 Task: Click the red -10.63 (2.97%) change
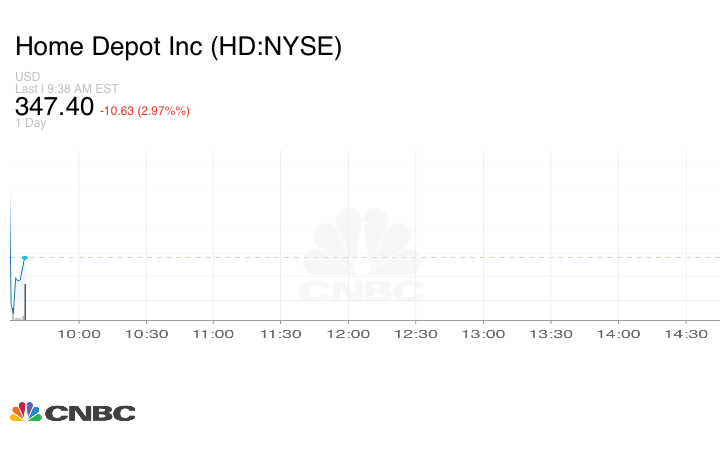click(x=145, y=110)
